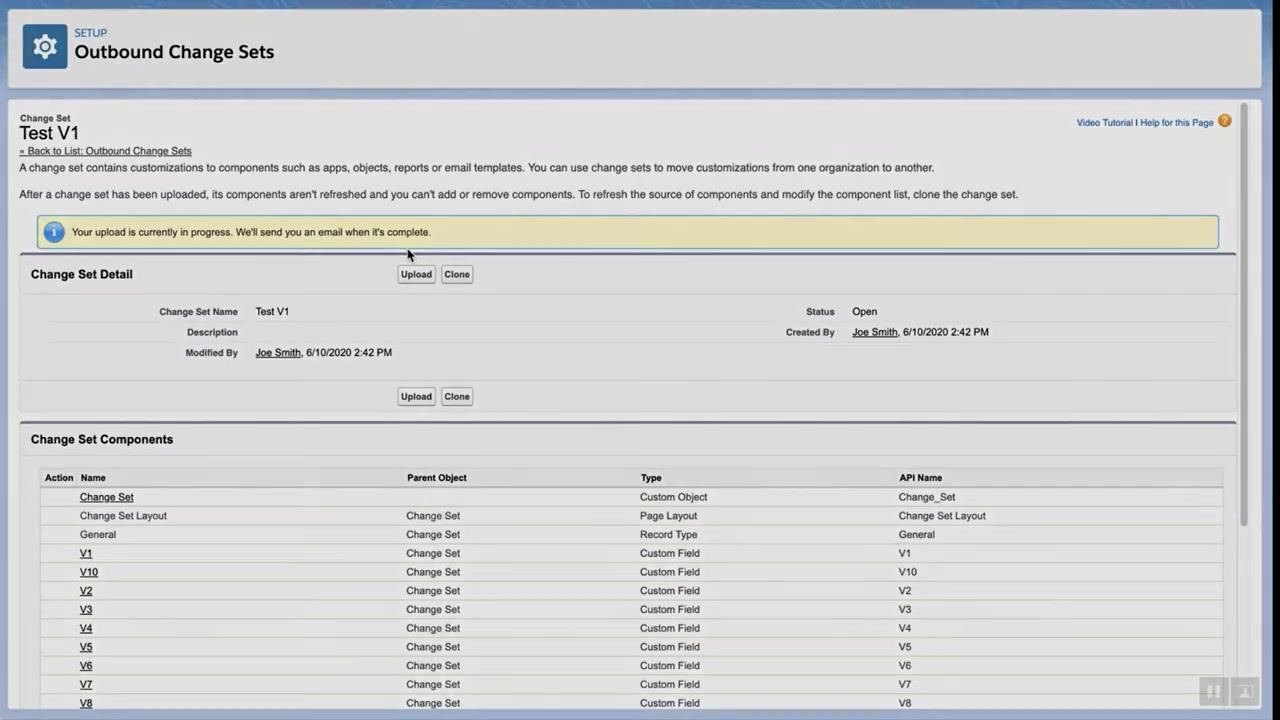Open the help question mark icon
The image size is (1280, 720).
1225,121
